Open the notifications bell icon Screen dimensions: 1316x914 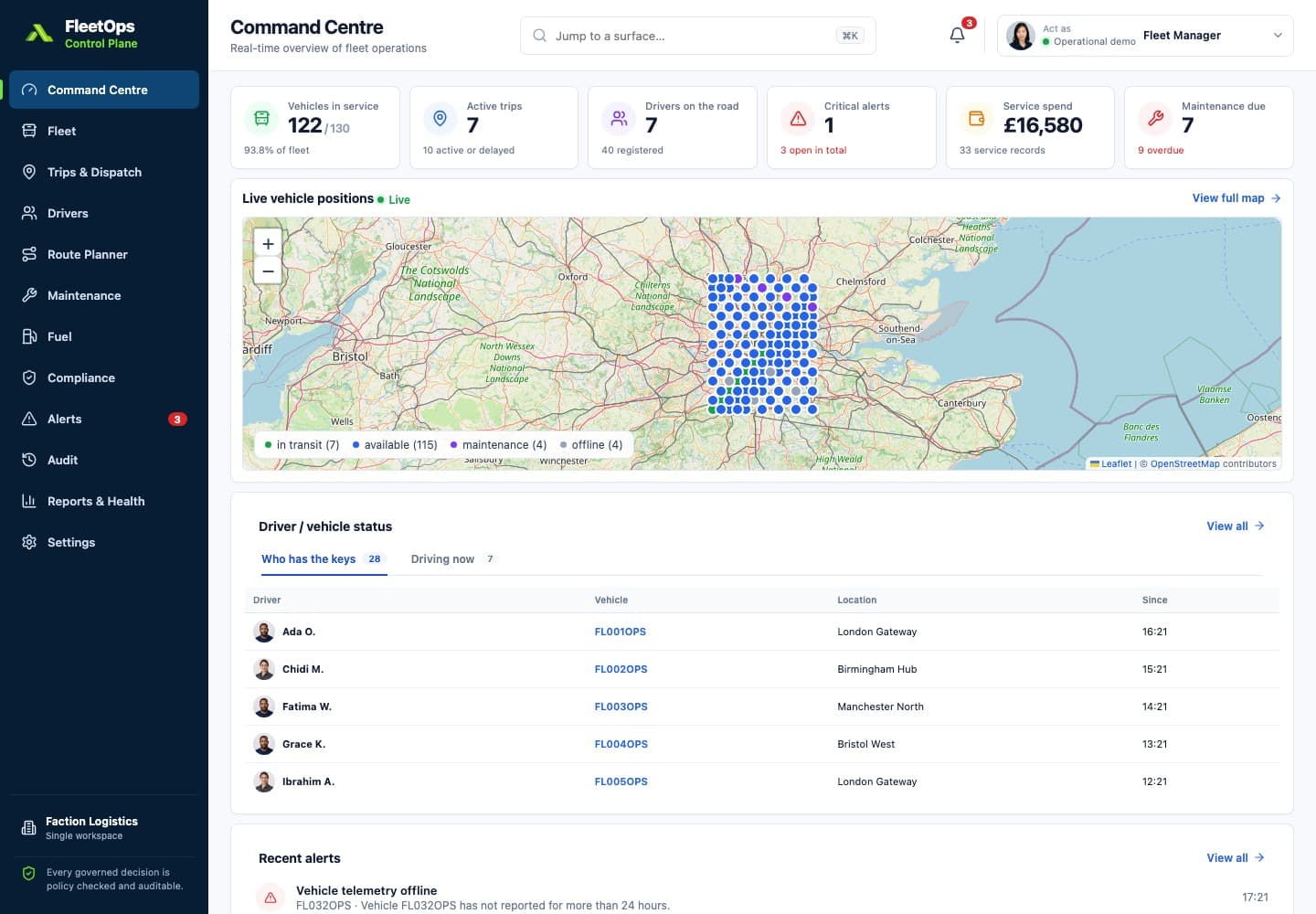pos(957,36)
